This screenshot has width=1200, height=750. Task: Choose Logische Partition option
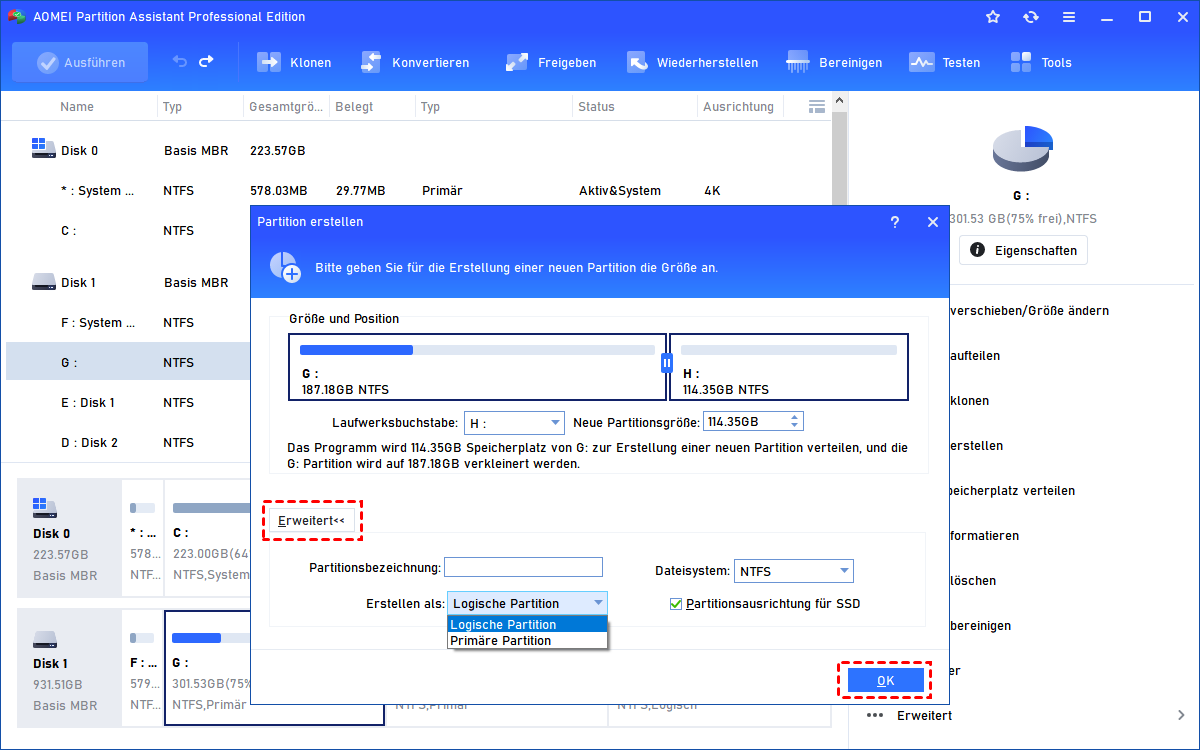coord(527,624)
